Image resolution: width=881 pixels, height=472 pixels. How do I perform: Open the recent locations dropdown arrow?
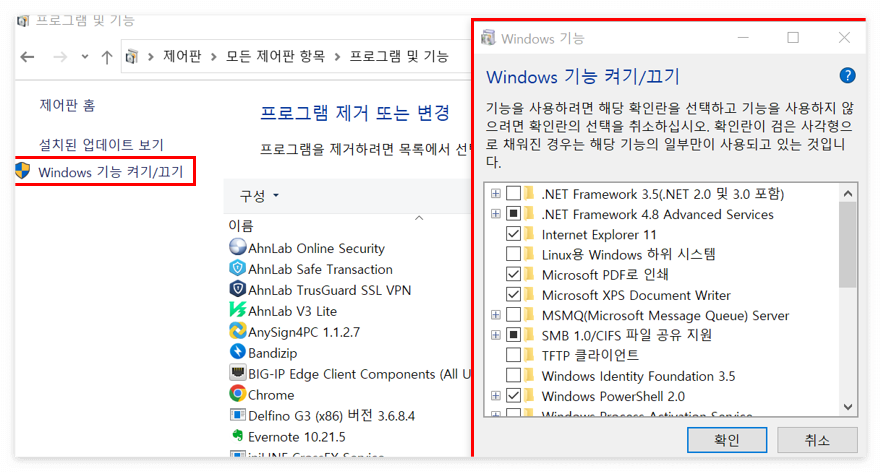(x=85, y=57)
